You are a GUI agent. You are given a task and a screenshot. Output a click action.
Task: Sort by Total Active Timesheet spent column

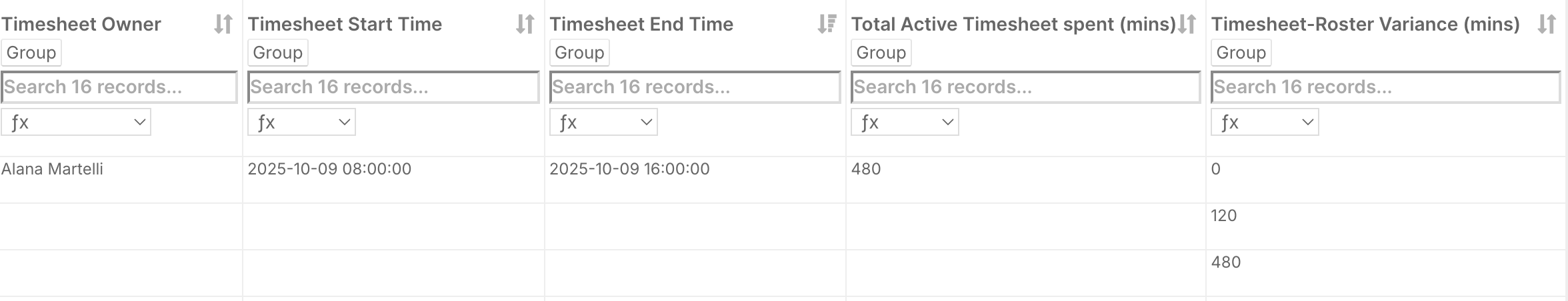tap(1187, 25)
